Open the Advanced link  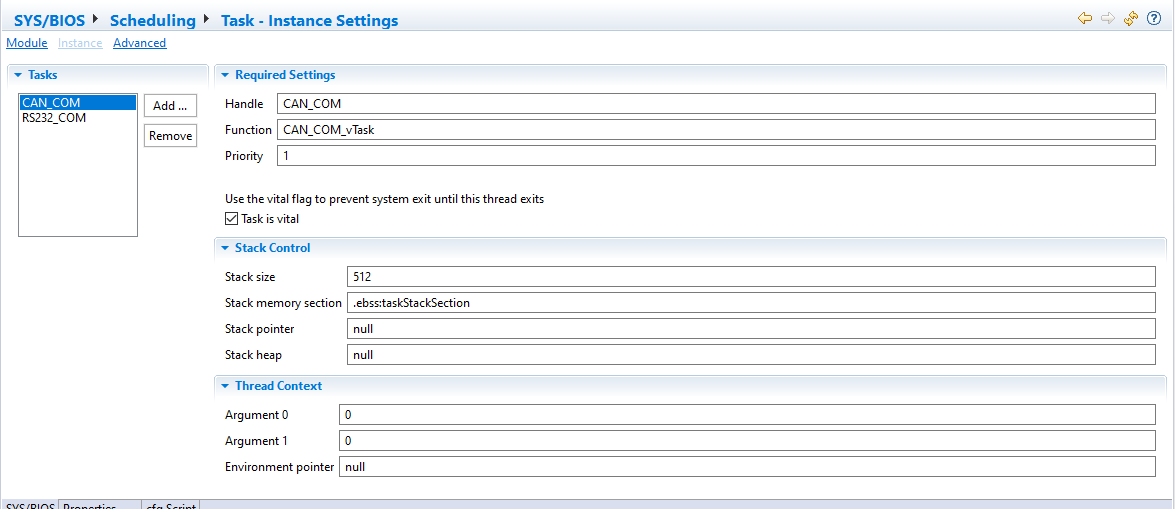pyautogui.click(x=139, y=43)
